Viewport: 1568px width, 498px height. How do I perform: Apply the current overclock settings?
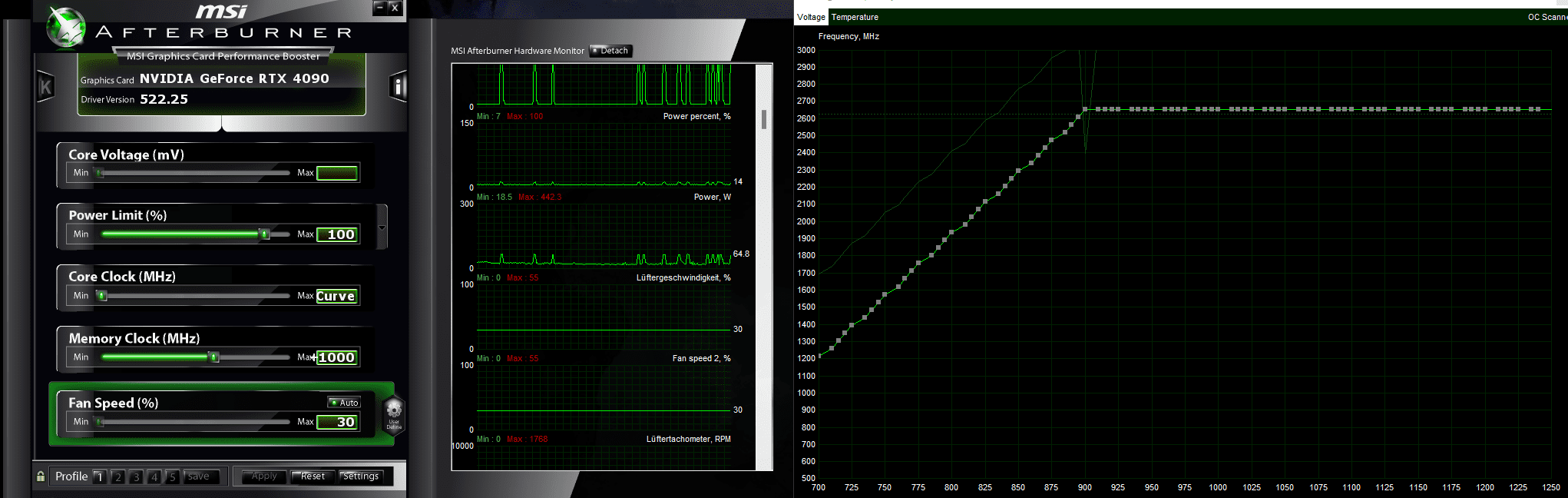pyautogui.click(x=264, y=476)
